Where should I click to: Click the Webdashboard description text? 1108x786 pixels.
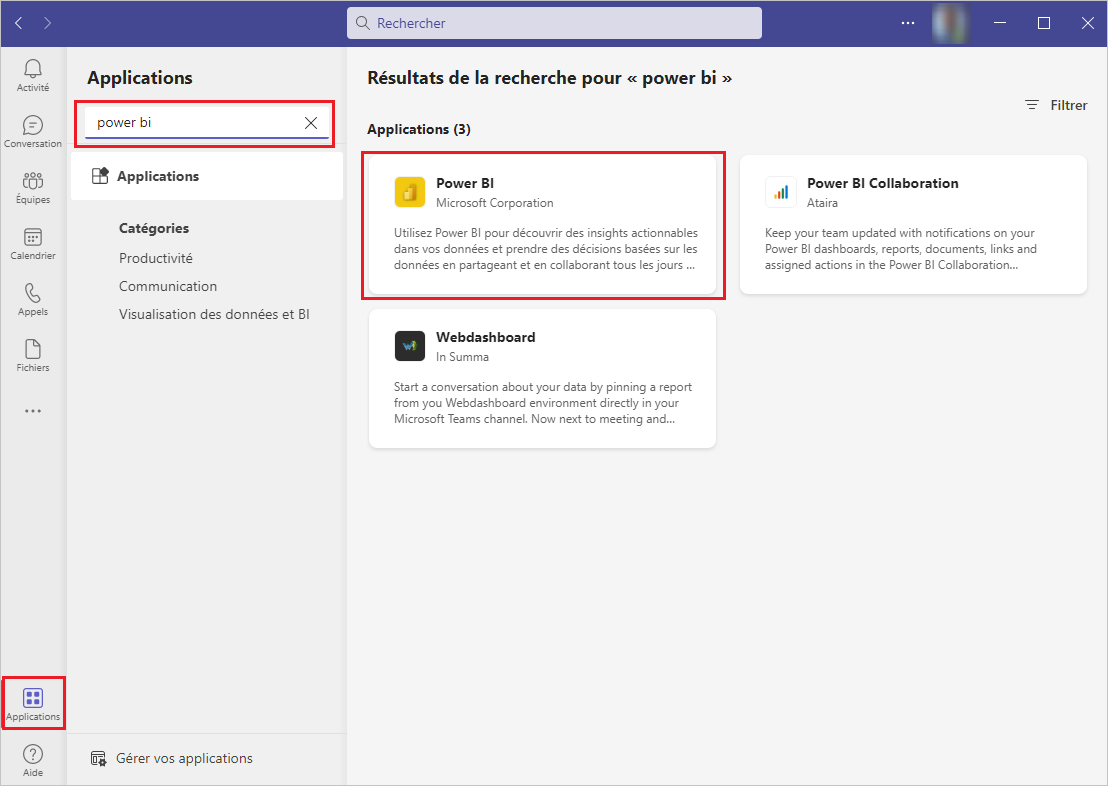point(543,403)
